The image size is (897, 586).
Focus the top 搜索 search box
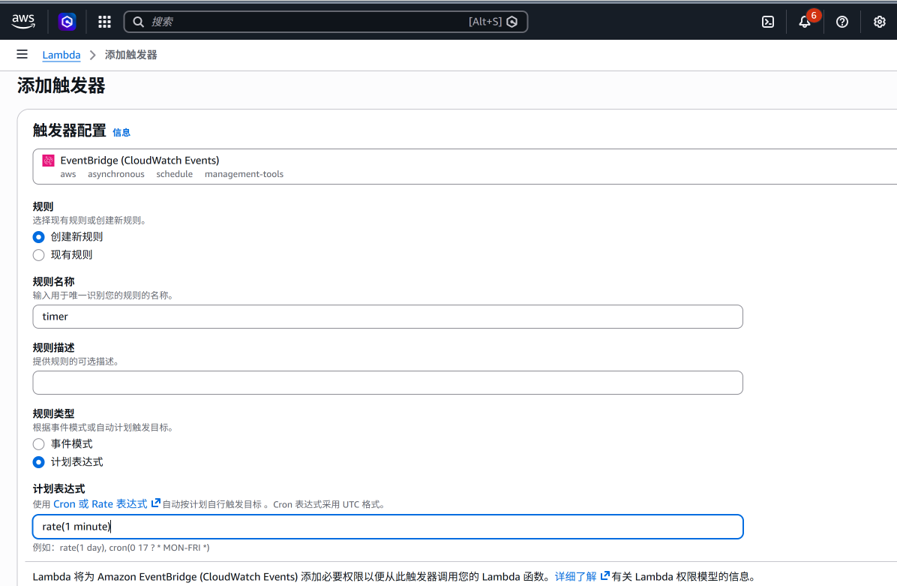tap(326, 22)
